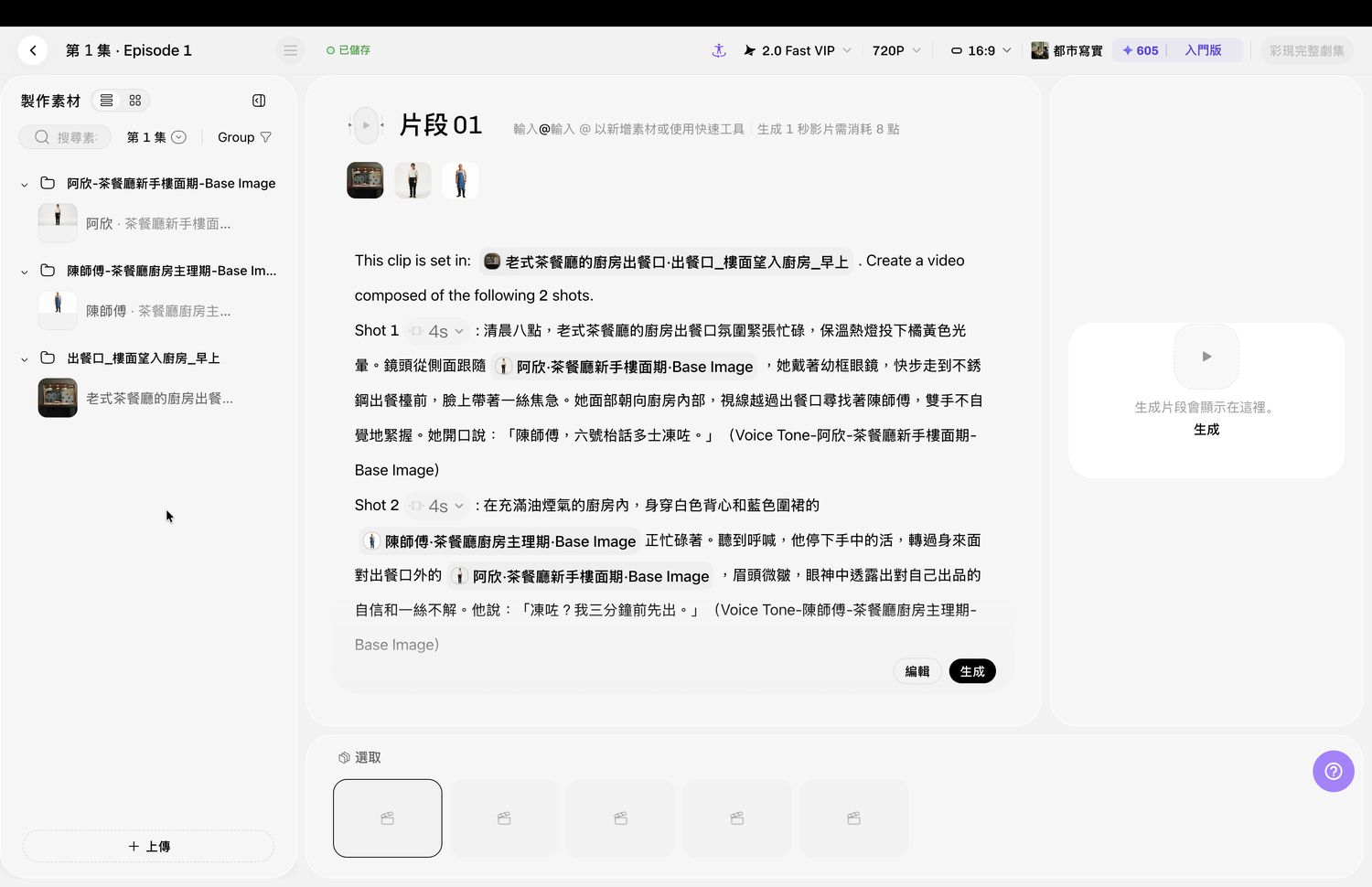The width and height of the screenshot is (1372, 887).
Task: Collapse the 出餐口_樓面望入廚房_早上 folder
Action: 25,358
